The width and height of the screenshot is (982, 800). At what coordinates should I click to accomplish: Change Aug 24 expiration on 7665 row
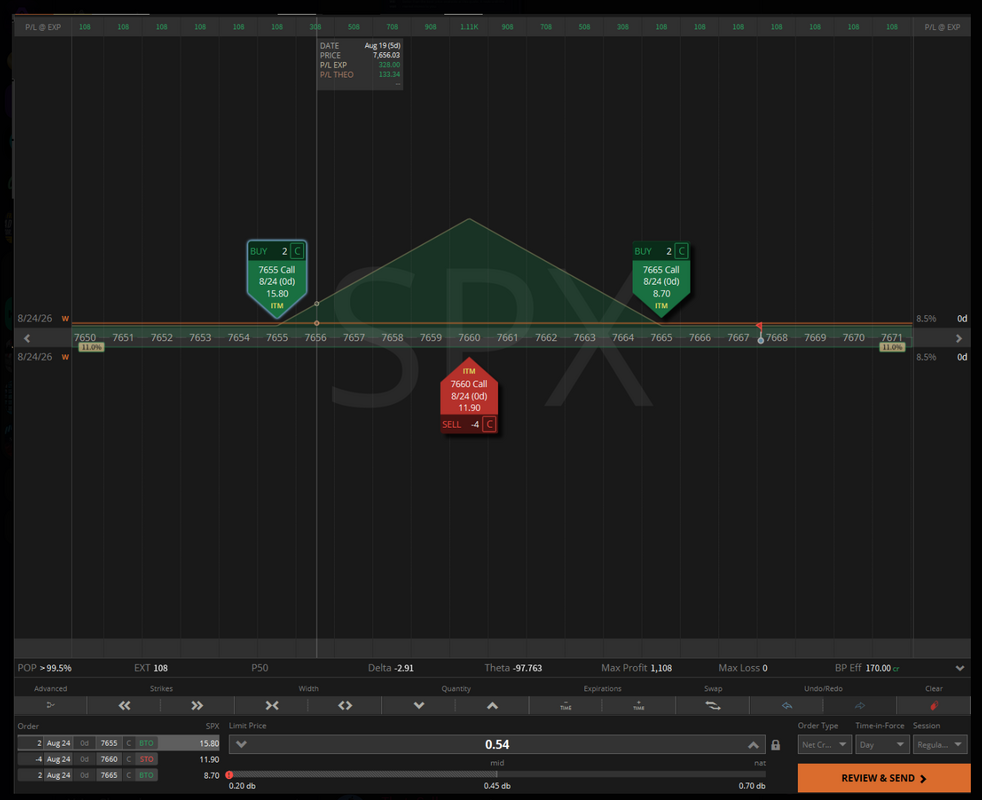(58, 775)
